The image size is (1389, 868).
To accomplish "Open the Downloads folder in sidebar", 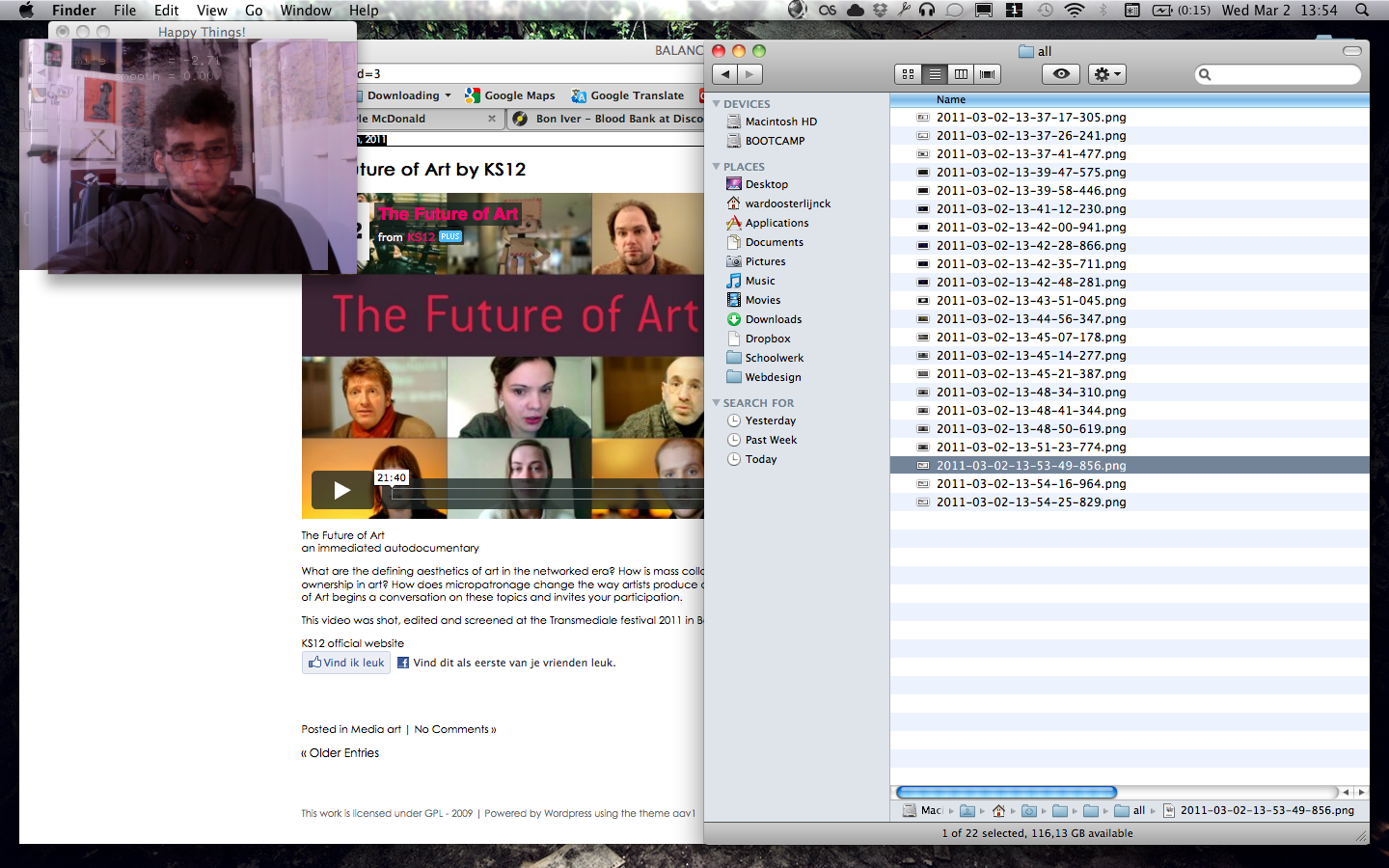I will coord(773,319).
